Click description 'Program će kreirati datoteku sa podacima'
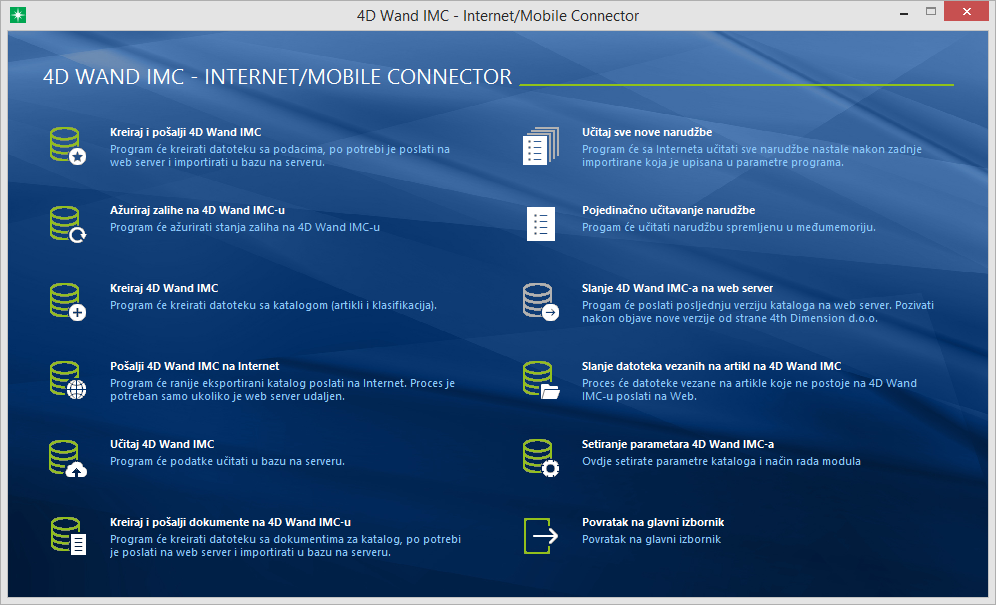 pos(280,156)
